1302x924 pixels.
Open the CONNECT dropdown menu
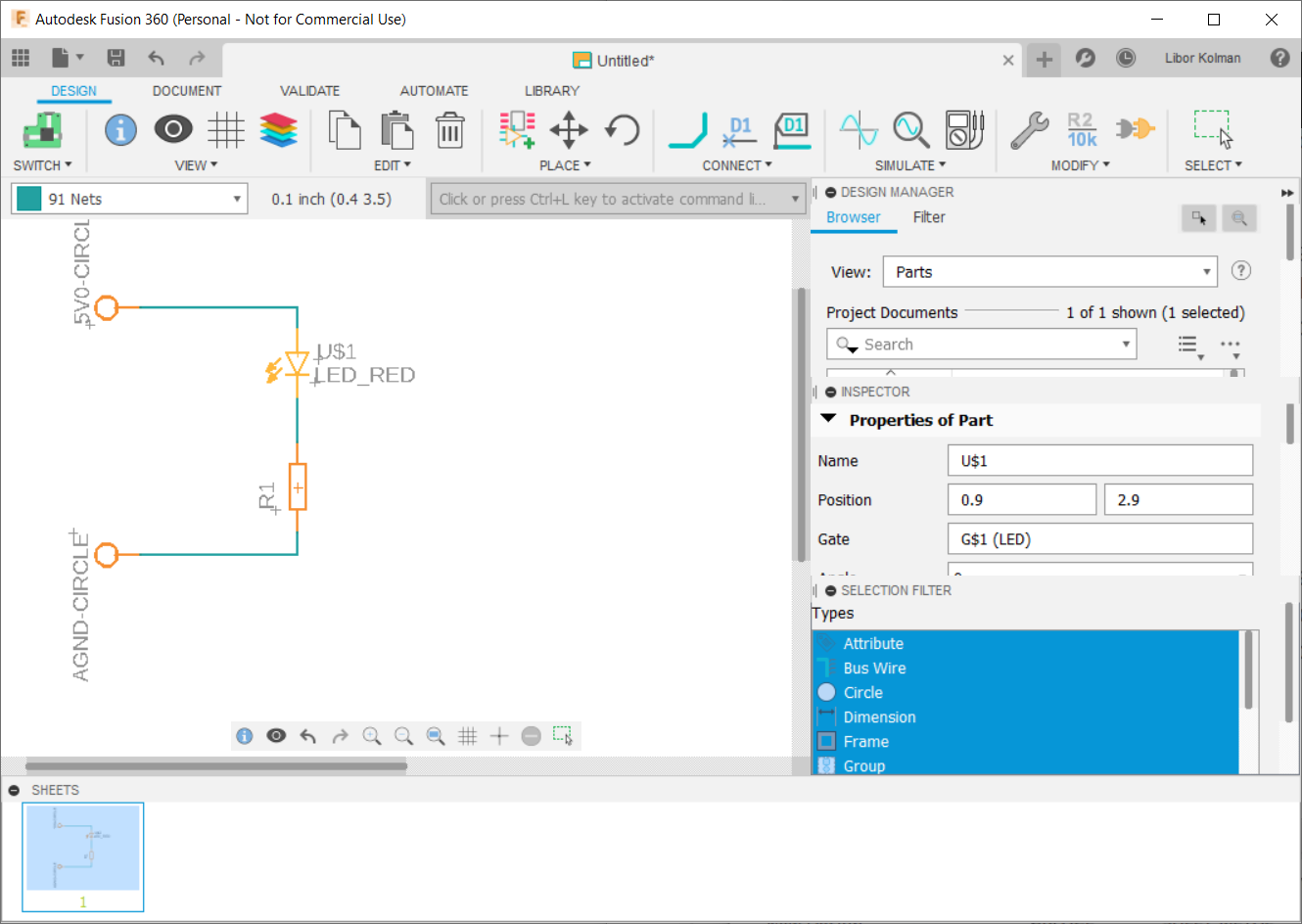click(x=737, y=165)
